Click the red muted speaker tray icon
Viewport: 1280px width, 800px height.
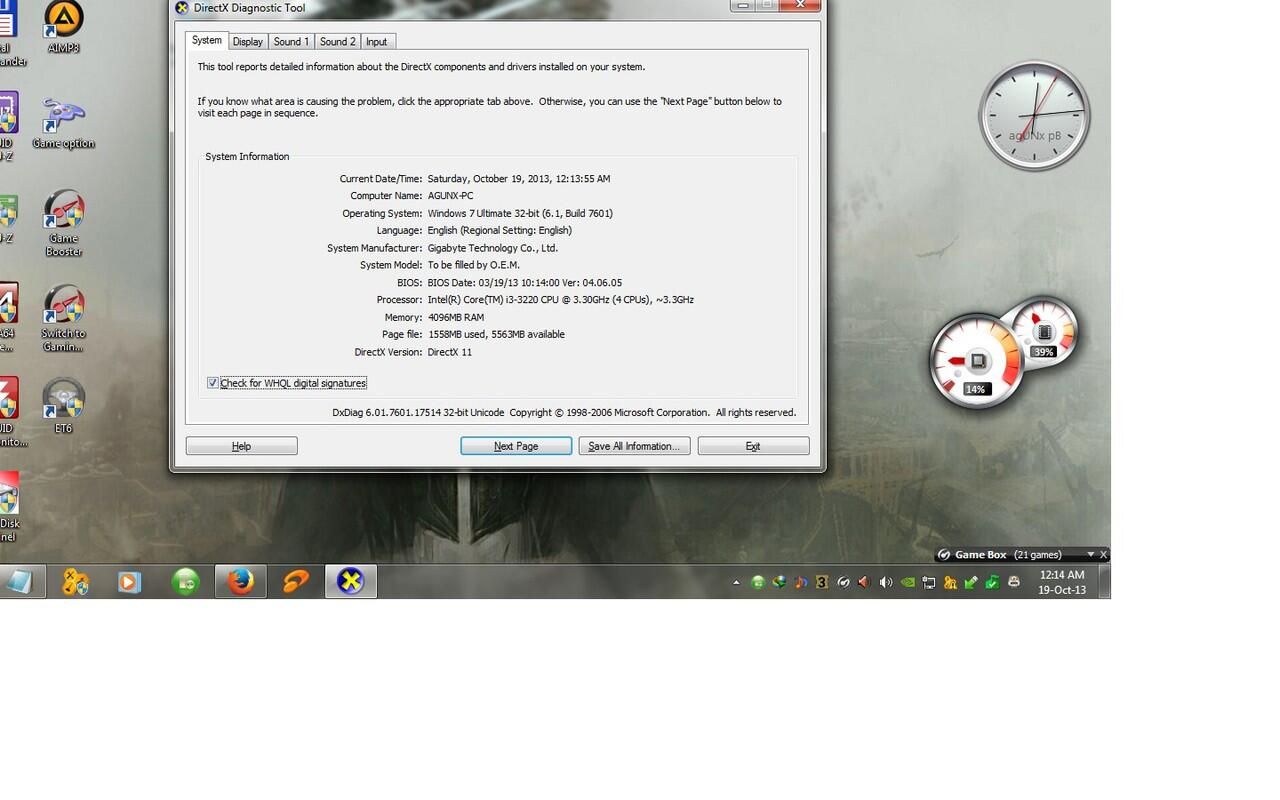(863, 582)
